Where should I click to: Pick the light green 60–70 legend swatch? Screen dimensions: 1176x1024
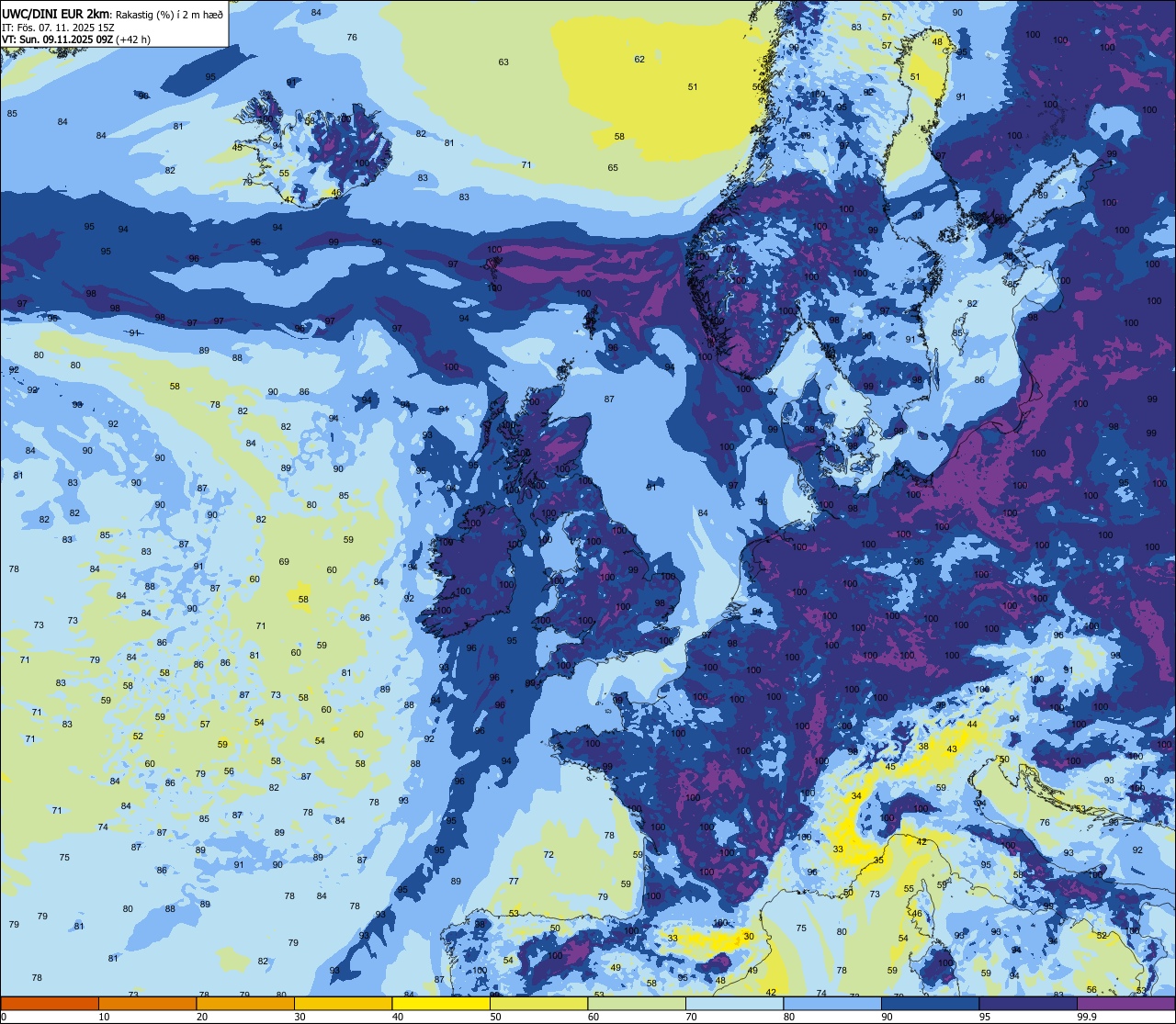point(637,1003)
